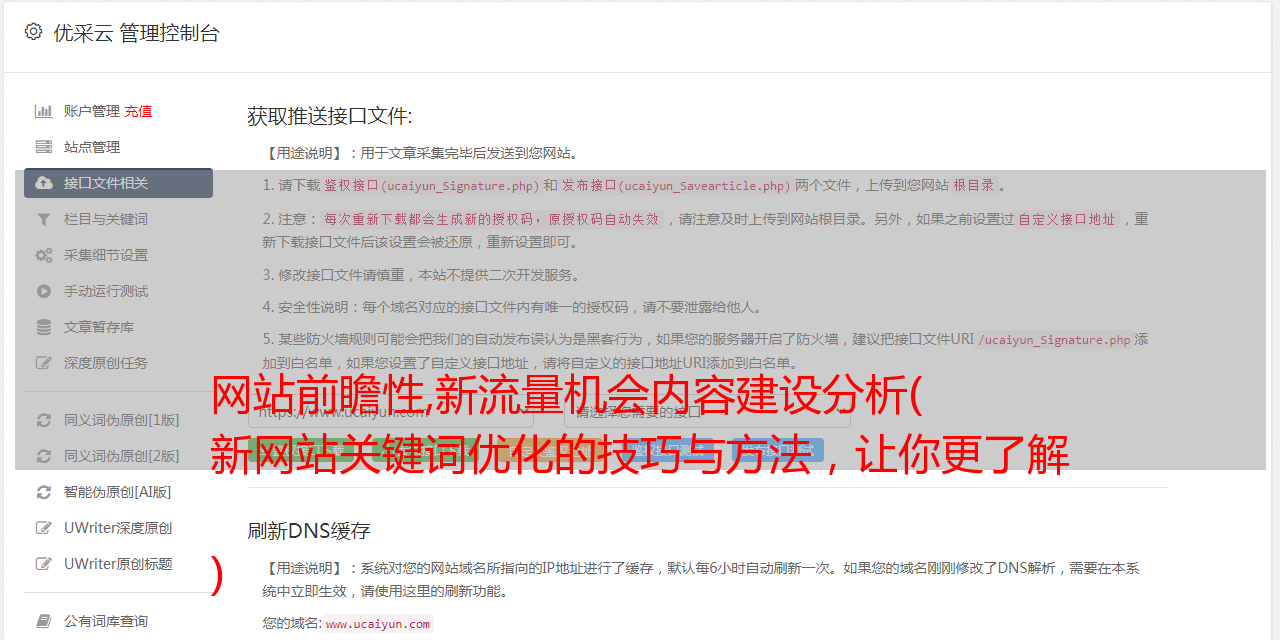Click the blue 发布接口测试 button
The width and height of the screenshot is (1280, 640).
777,451
